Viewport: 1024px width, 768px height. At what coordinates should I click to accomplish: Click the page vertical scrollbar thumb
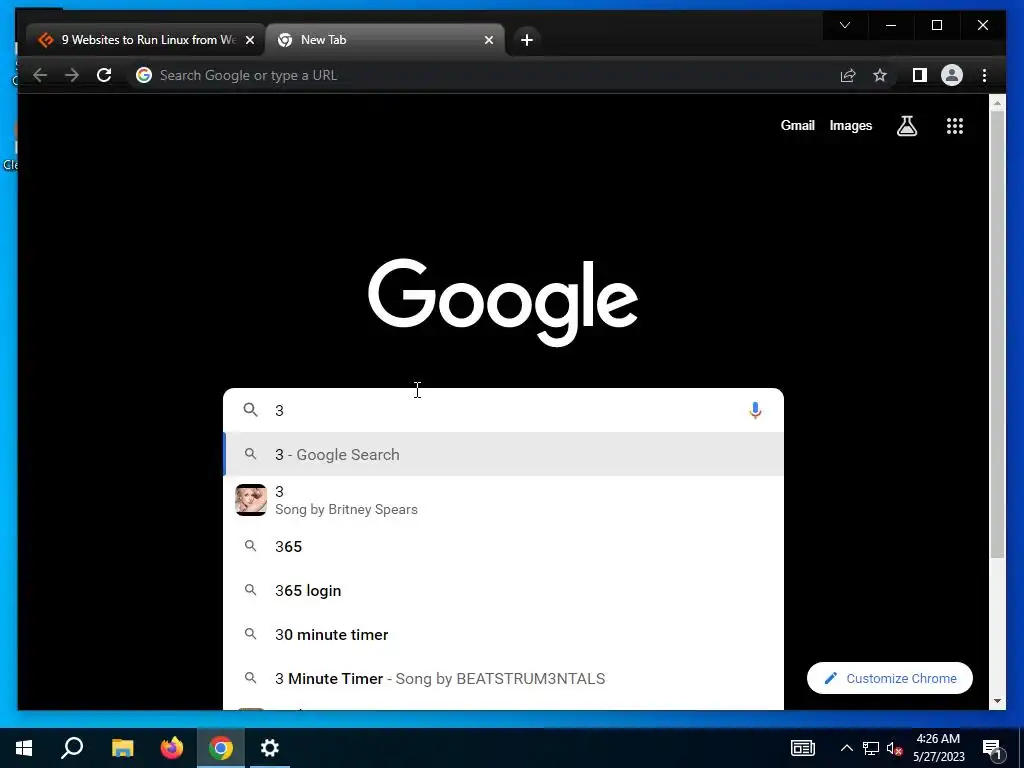(x=997, y=334)
